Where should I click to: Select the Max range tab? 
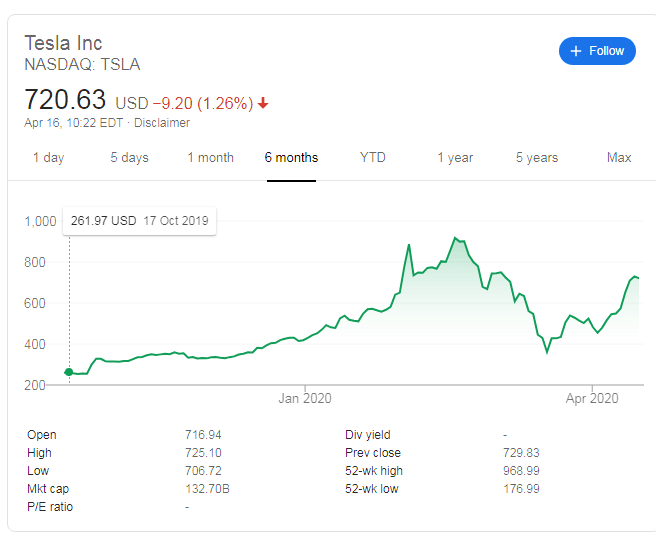619,158
